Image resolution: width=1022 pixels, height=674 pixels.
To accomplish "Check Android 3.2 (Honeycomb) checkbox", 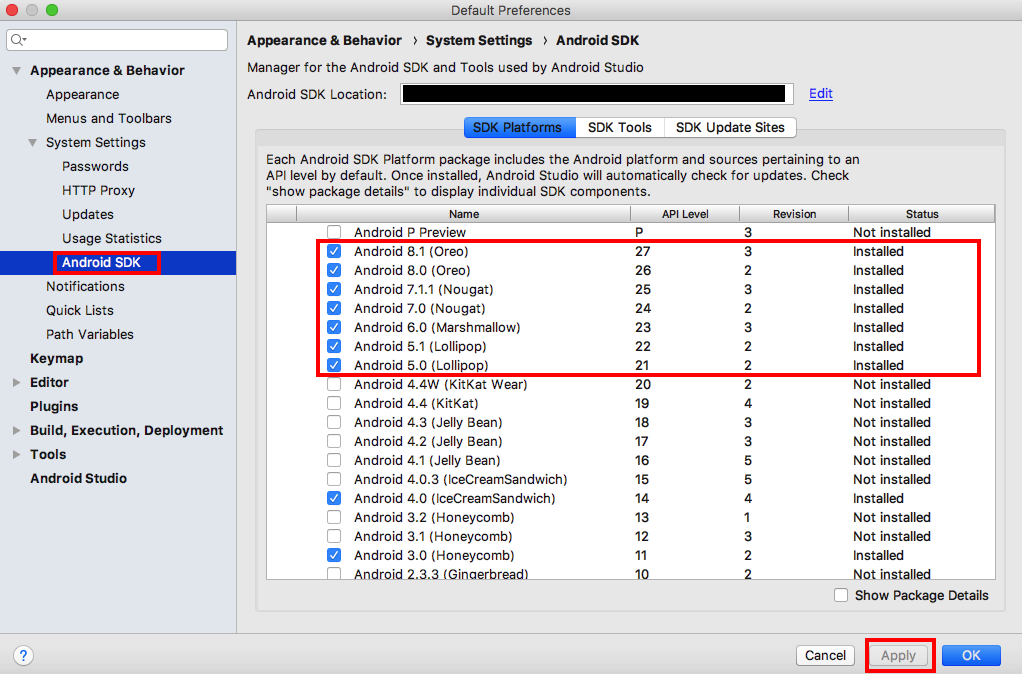I will (334, 517).
